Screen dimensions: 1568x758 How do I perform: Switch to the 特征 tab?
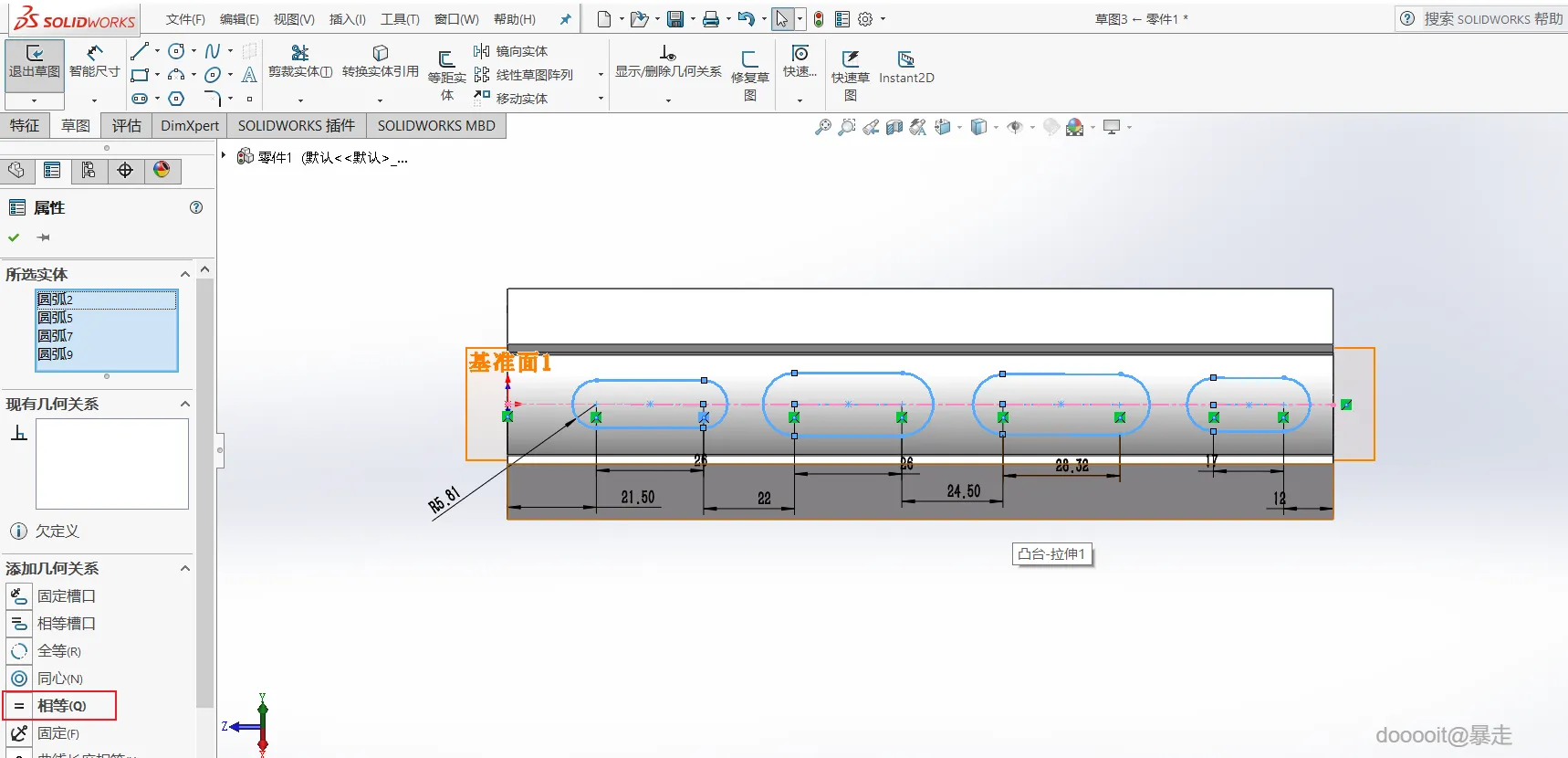[25, 125]
